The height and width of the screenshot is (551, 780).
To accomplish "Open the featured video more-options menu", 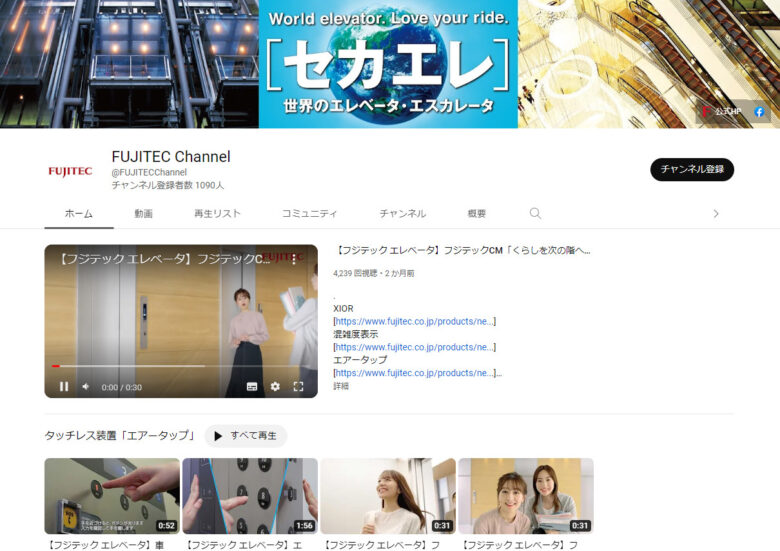I will [294, 259].
